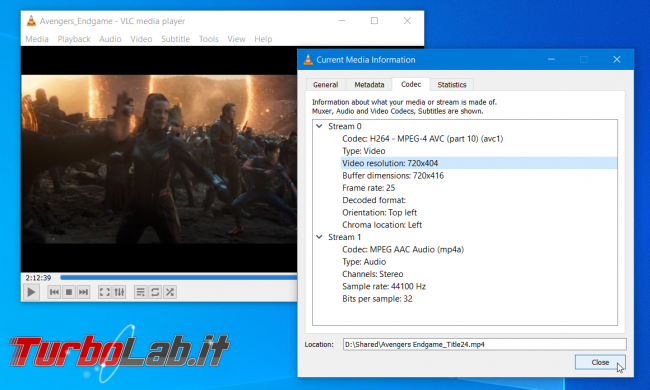Open the Subtitle menu
650x390 pixels.
click(175, 39)
